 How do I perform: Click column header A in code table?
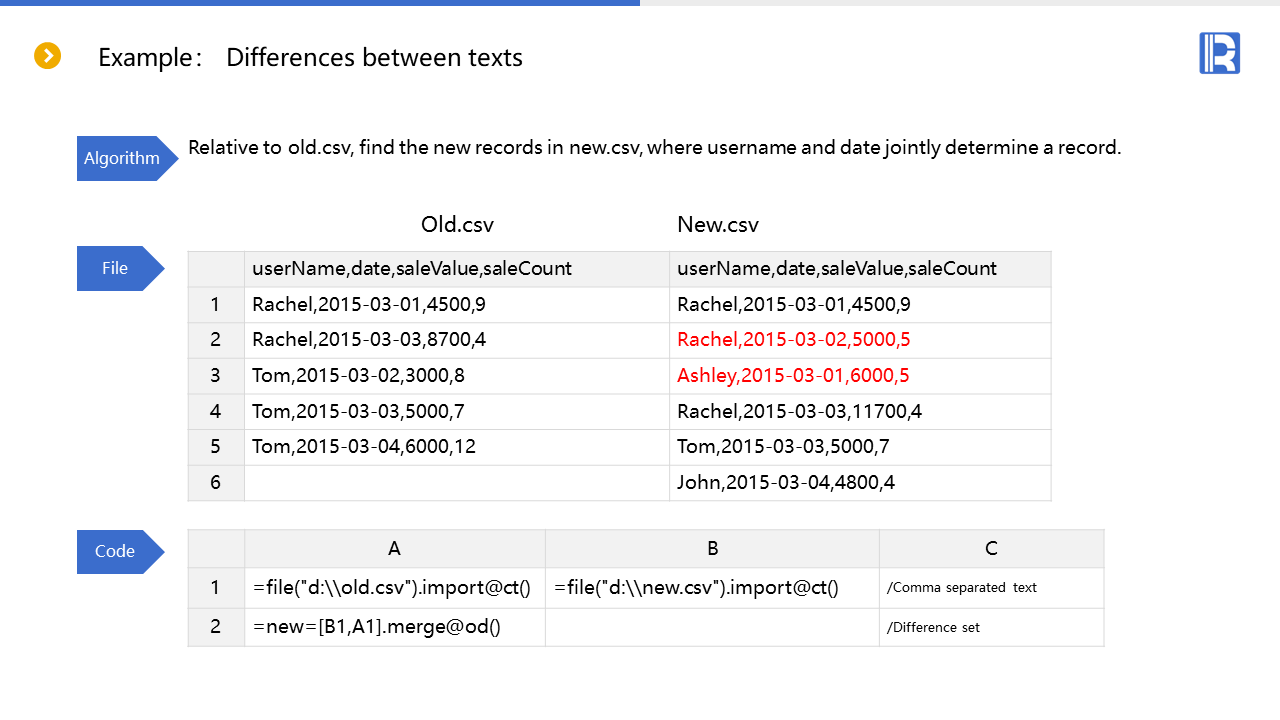click(x=394, y=548)
